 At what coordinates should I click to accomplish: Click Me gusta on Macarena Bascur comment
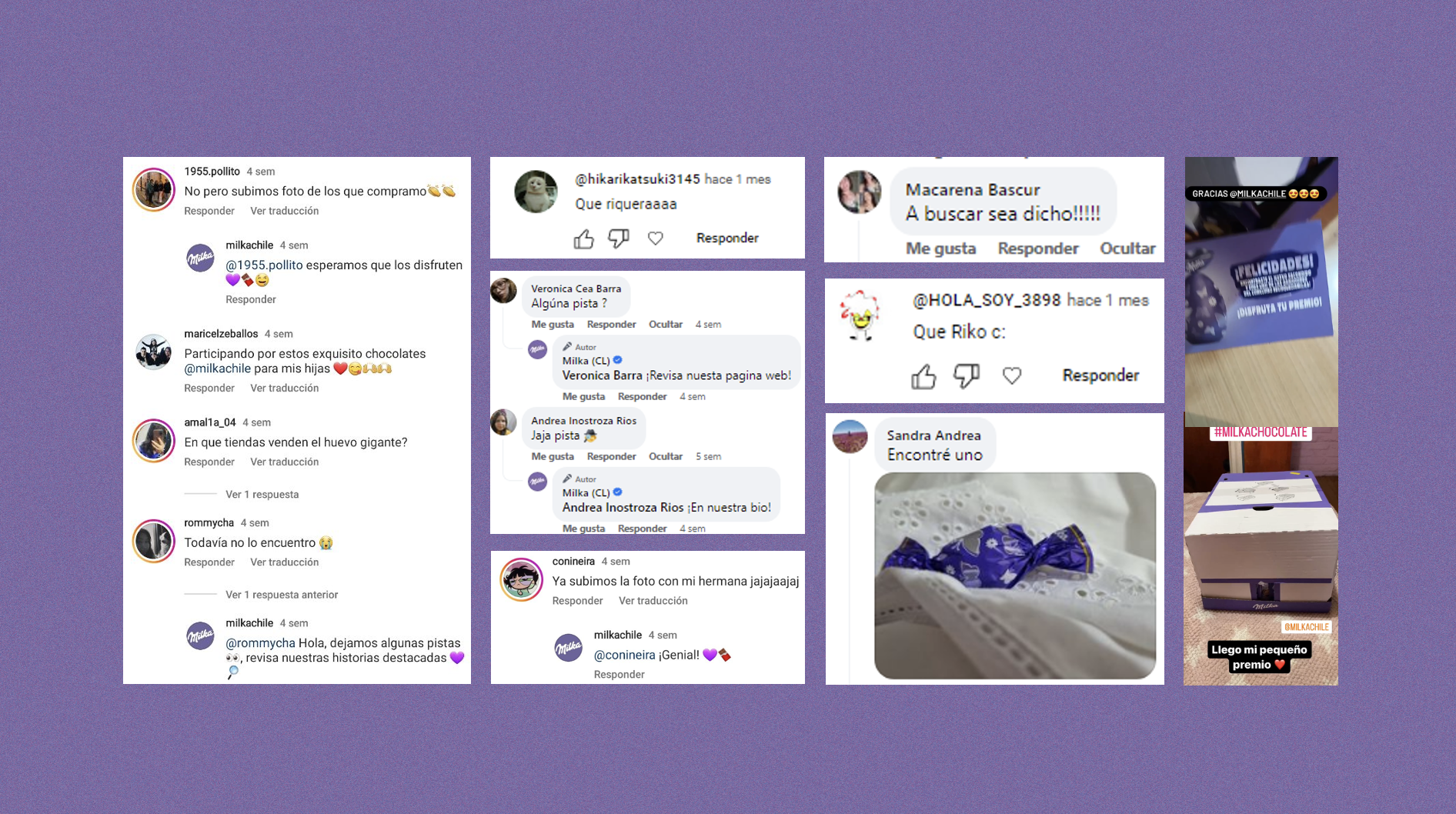click(940, 249)
